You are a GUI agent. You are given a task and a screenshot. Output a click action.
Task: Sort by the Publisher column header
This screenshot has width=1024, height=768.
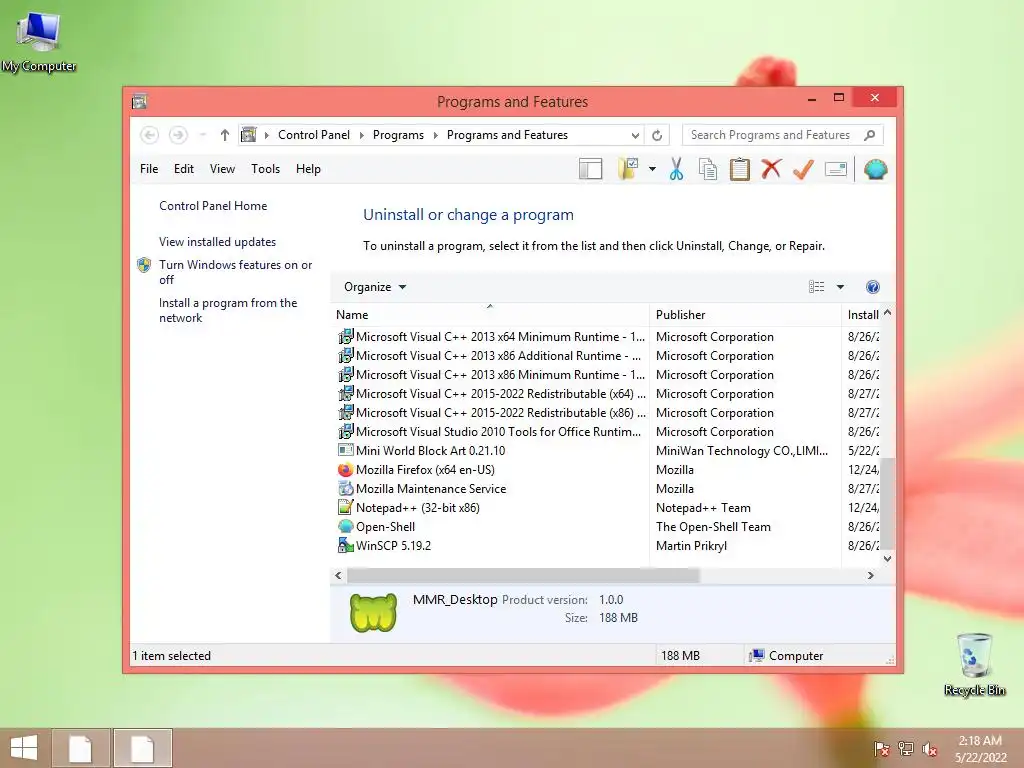pos(745,315)
